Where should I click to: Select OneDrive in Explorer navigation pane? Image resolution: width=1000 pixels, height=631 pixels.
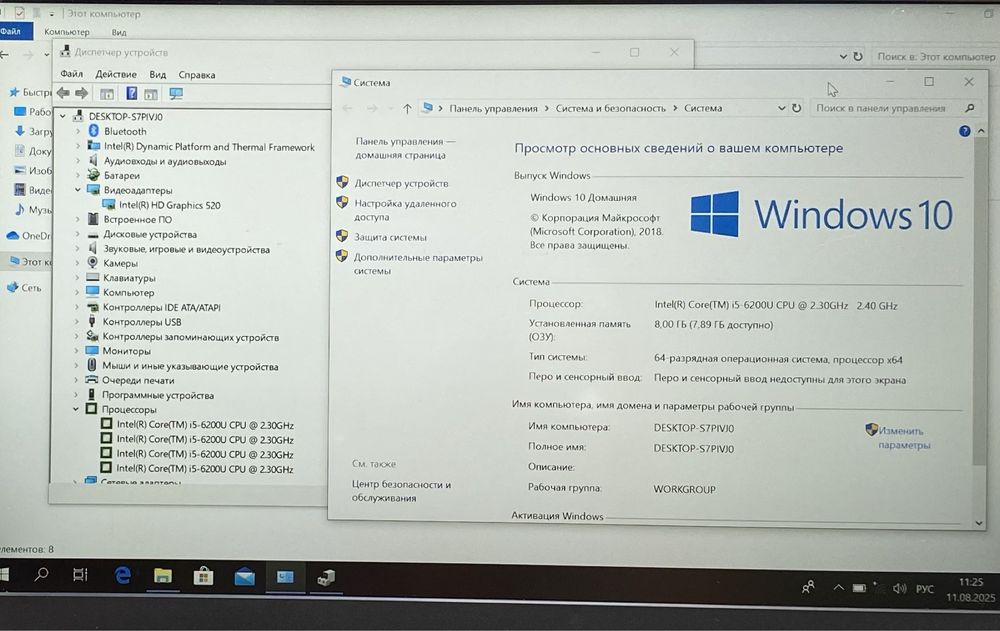coord(29,235)
